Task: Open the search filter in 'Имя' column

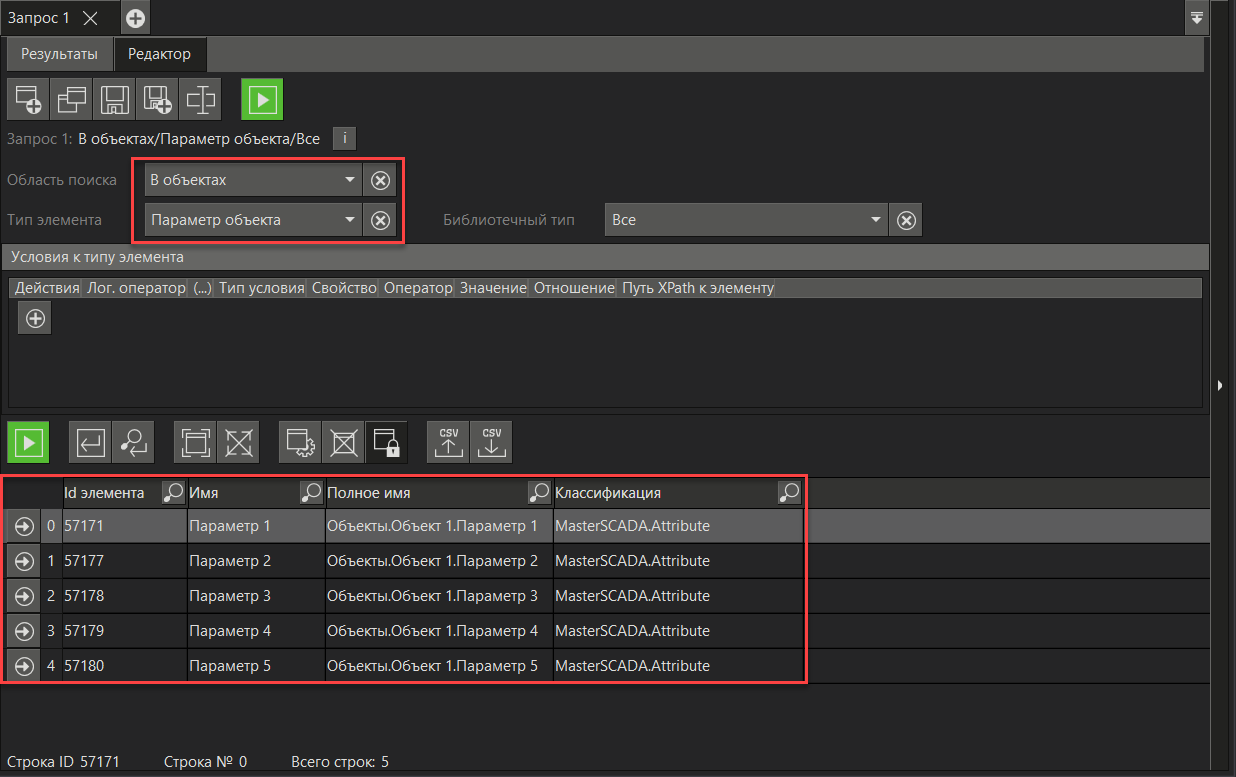Action: pos(312,492)
